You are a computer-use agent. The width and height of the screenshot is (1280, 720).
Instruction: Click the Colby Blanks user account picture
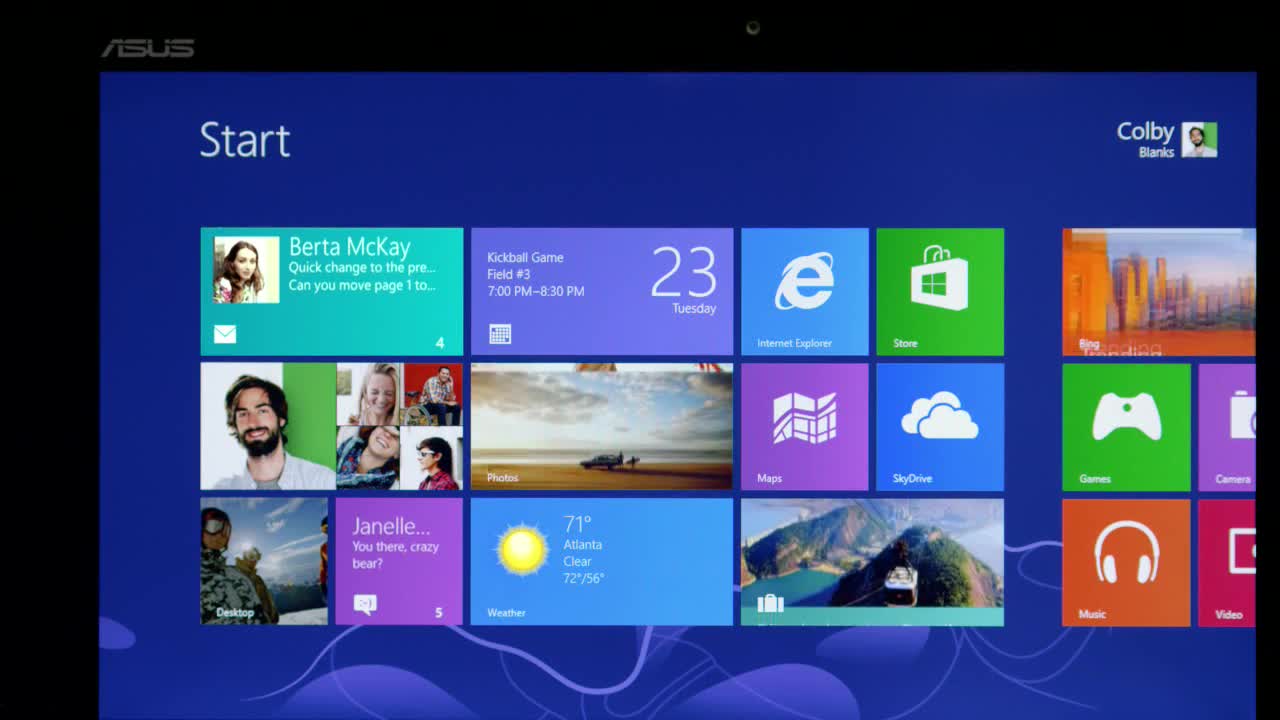1199,140
